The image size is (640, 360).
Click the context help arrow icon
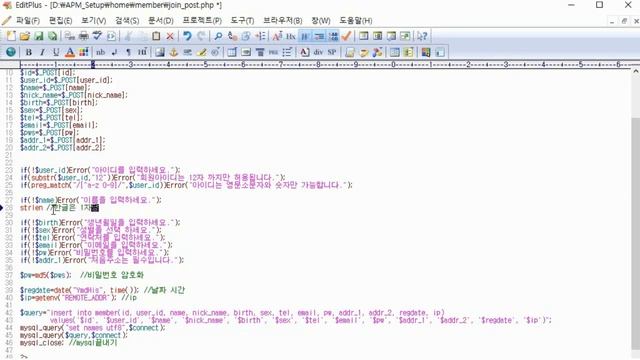click(x=422, y=36)
